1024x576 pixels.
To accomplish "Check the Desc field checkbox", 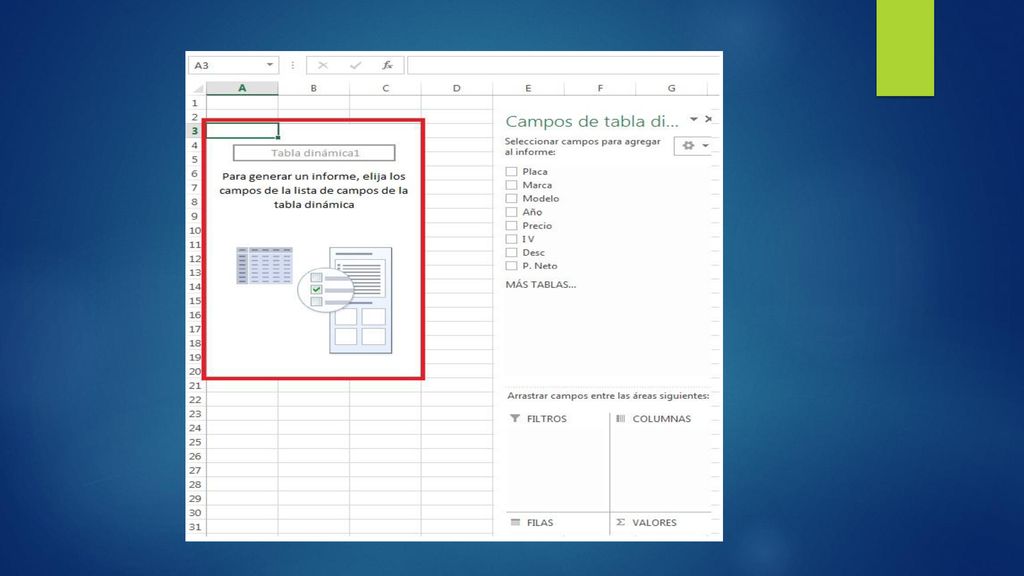I will click(511, 252).
